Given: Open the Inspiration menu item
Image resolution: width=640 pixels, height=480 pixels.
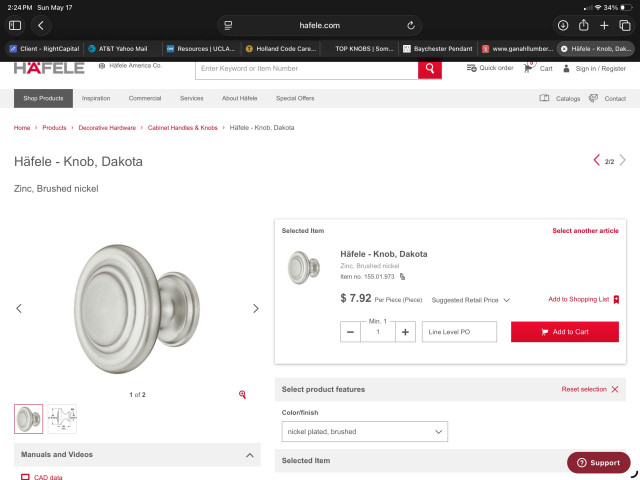Looking at the screenshot, I should [96, 98].
